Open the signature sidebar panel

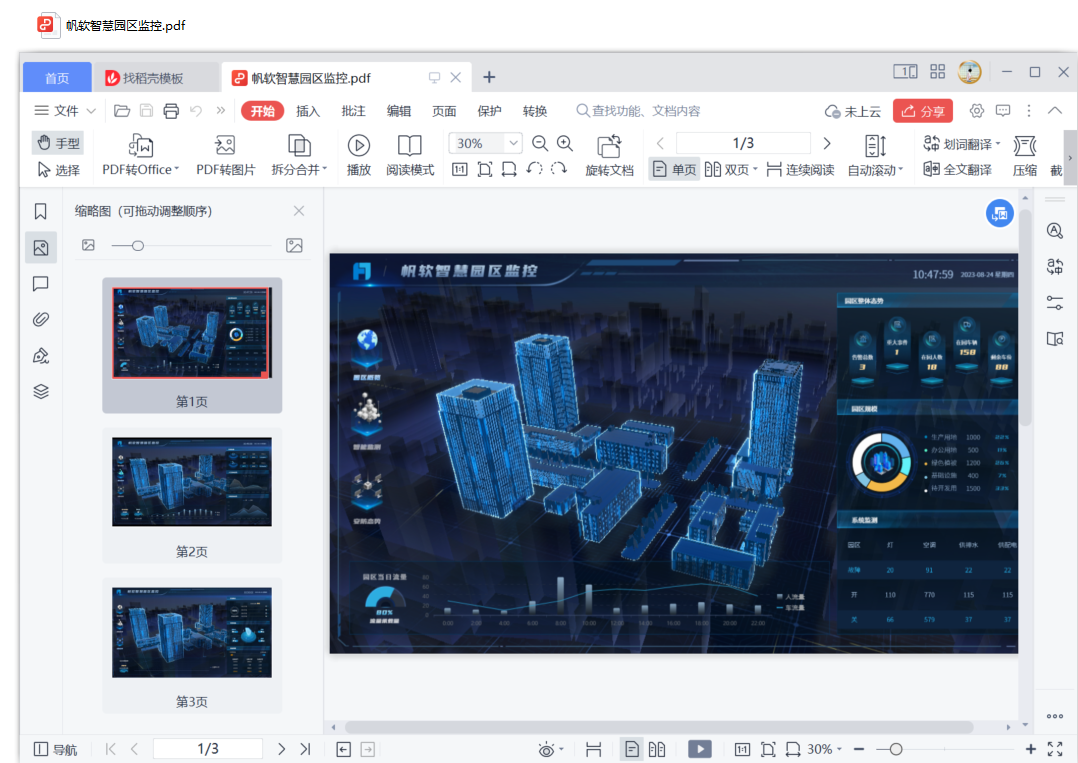[x=41, y=355]
